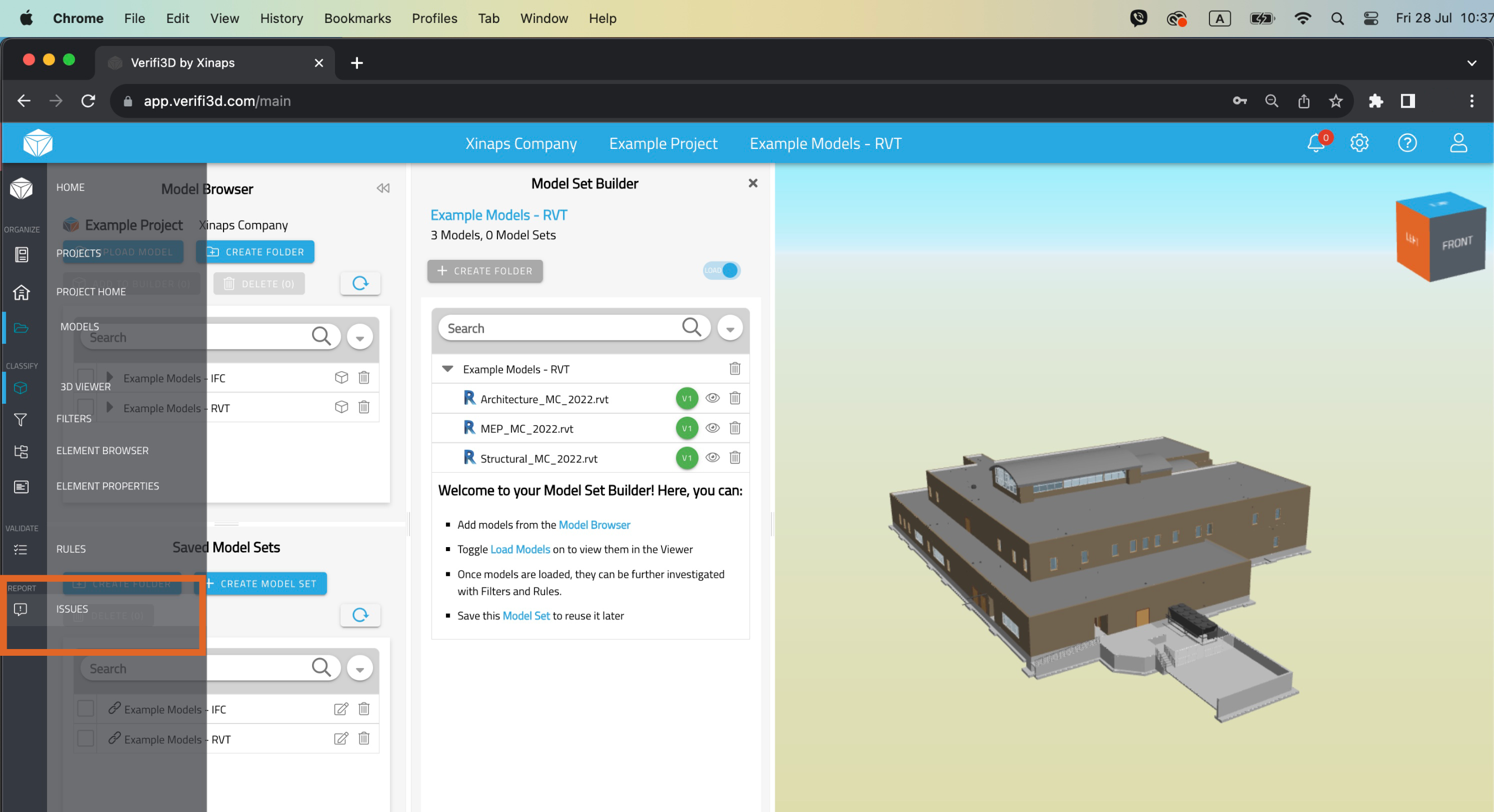The width and height of the screenshot is (1494, 812).
Task: Click Create Folder in Model Browser
Action: click(x=255, y=251)
